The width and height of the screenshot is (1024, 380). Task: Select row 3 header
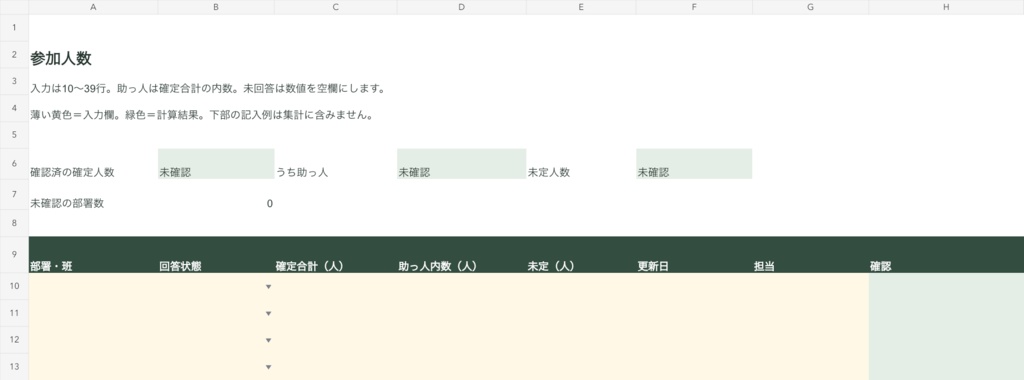tap(14, 82)
